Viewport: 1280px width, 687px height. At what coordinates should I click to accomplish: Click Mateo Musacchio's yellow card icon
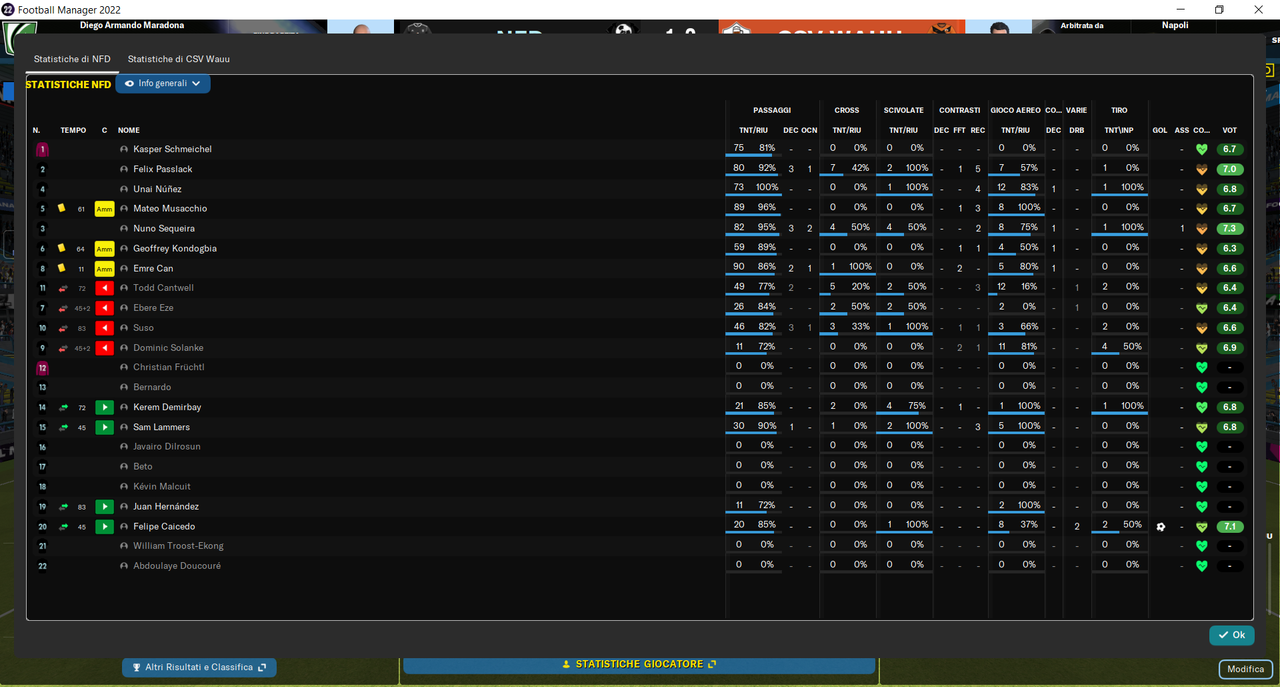point(61,208)
